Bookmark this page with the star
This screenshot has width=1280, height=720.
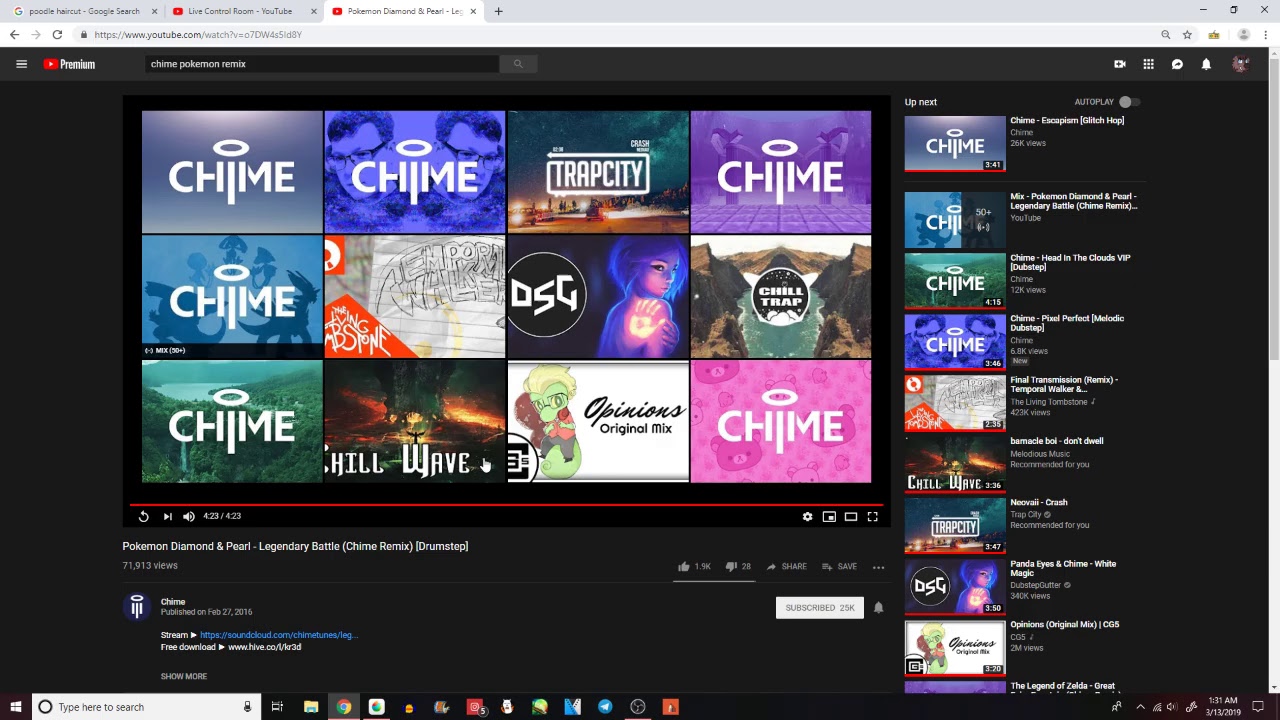point(1187,34)
